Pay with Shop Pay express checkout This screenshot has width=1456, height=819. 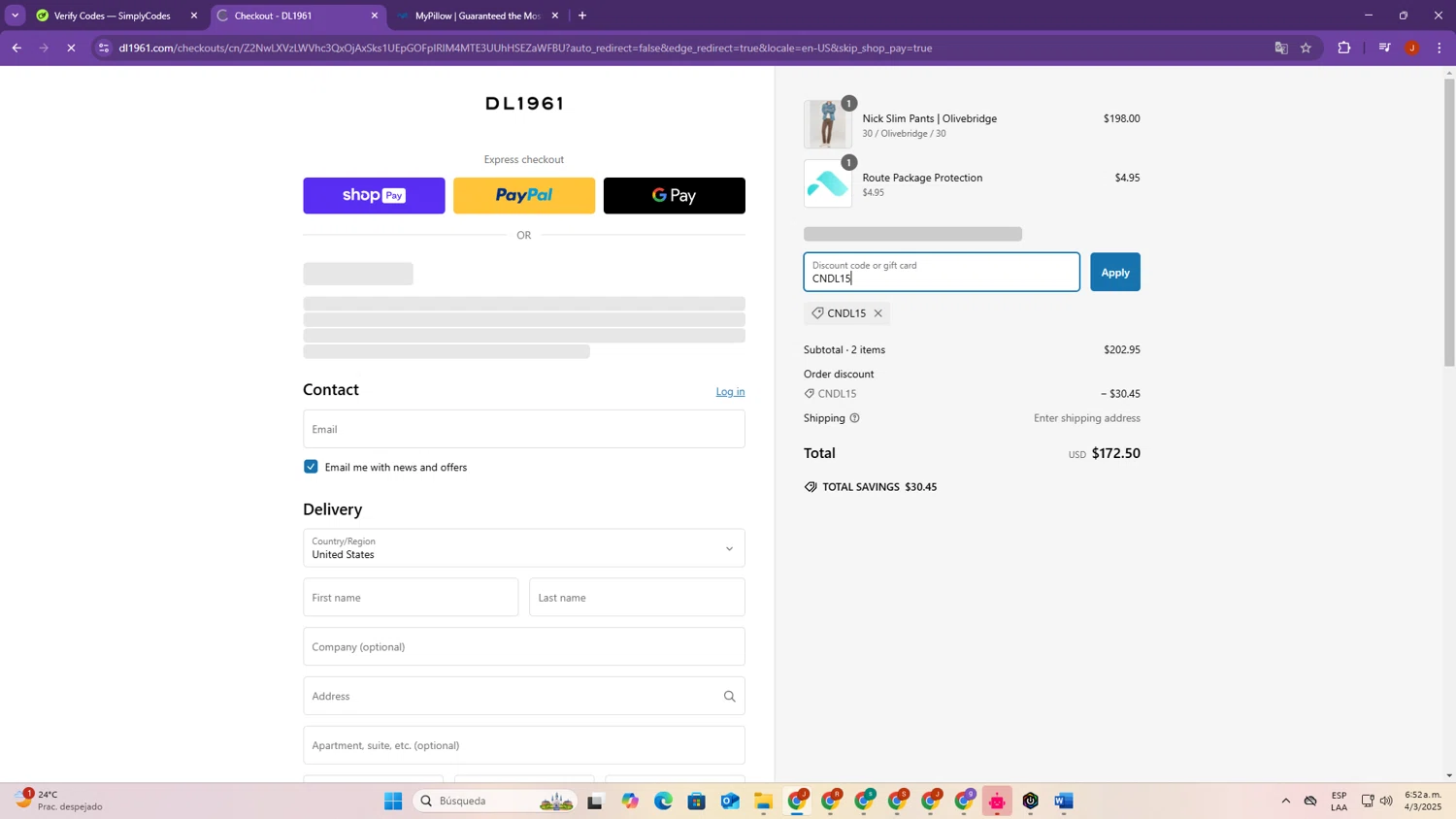tap(374, 195)
